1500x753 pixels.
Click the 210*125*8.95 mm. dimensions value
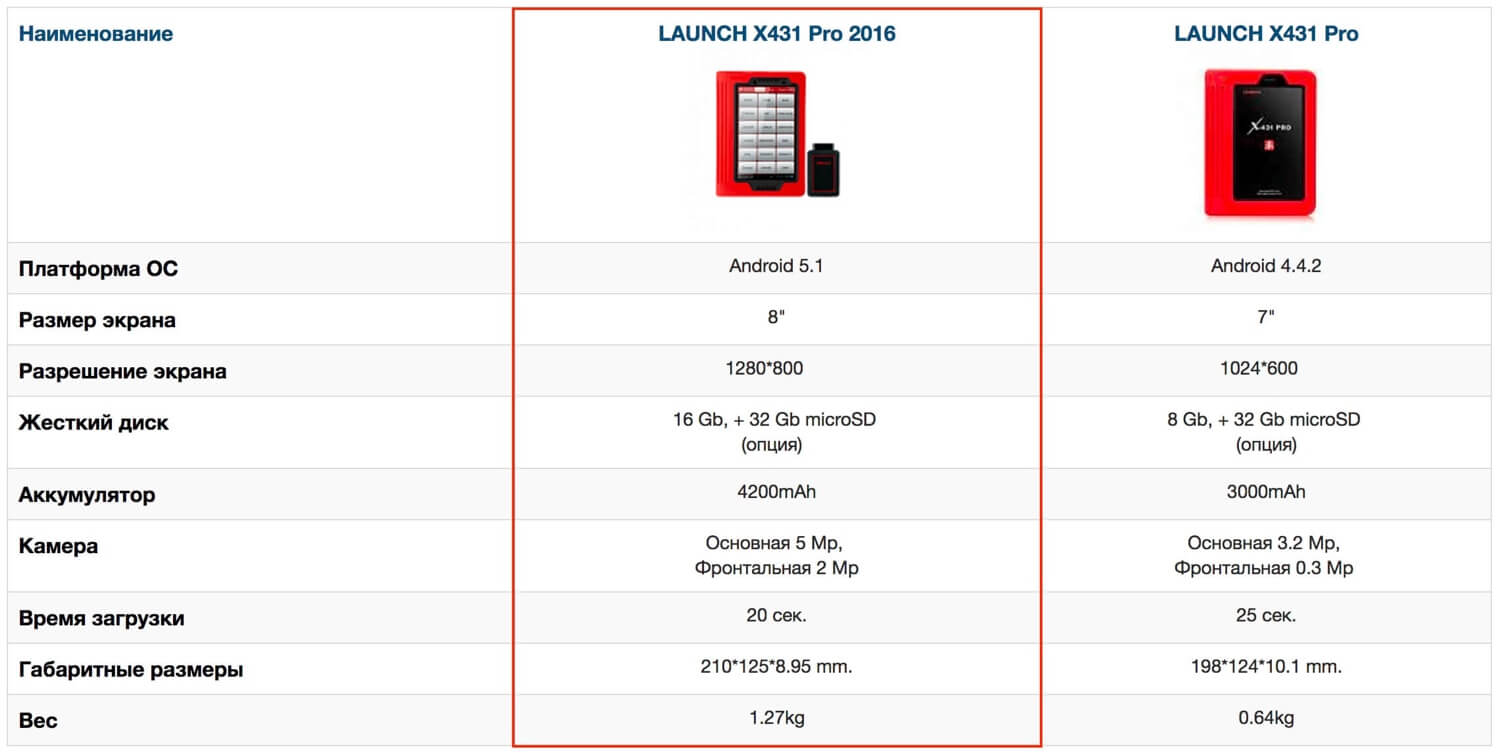776,667
